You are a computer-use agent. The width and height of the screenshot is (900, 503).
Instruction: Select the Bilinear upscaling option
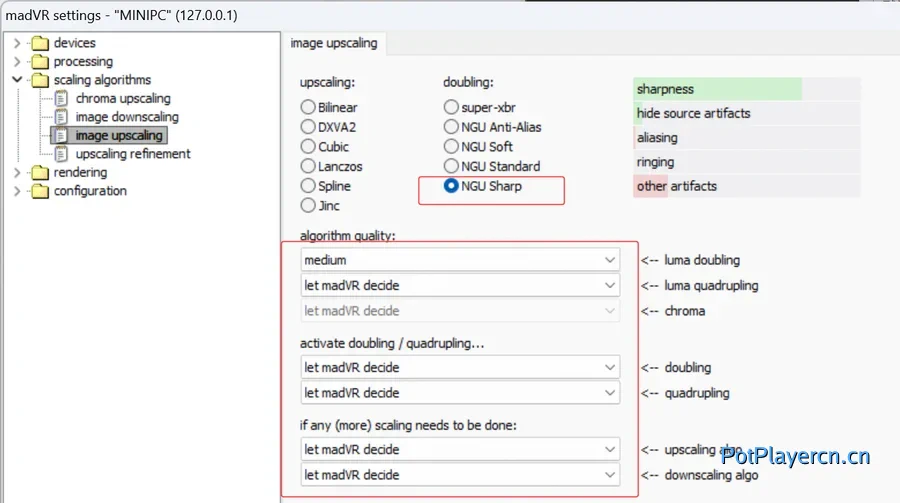(x=308, y=107)
